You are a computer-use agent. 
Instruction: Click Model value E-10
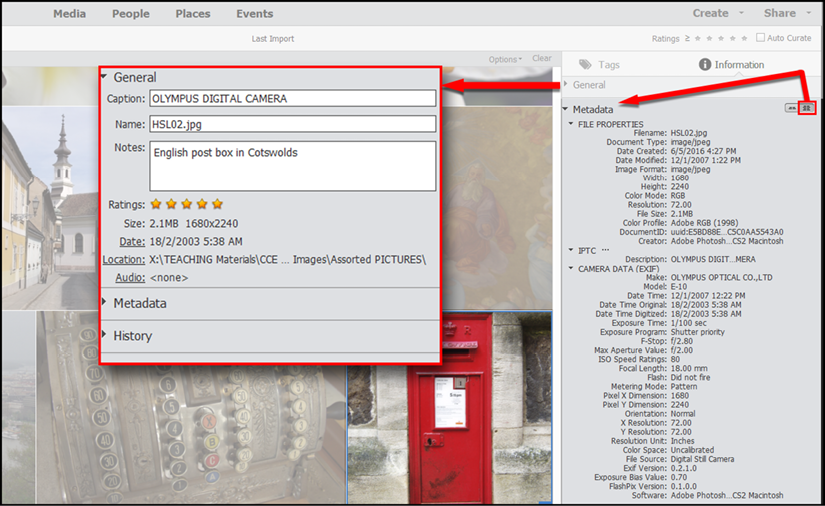(679, 286)
